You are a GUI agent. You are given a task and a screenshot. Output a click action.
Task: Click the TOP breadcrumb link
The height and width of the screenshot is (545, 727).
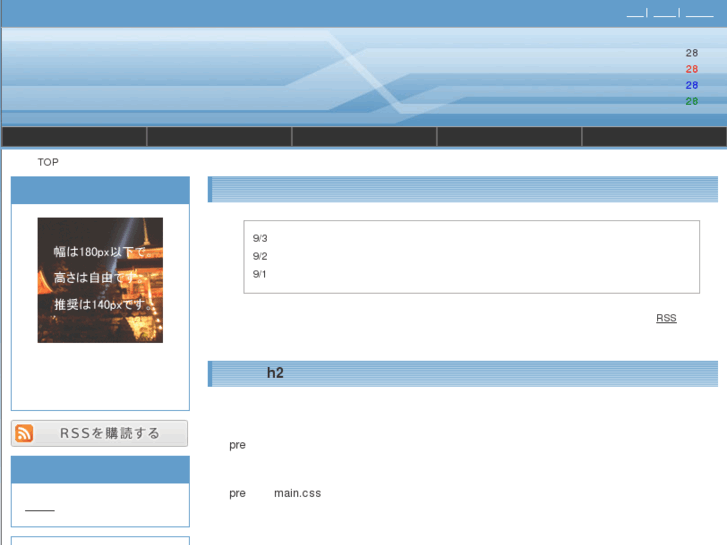48,162
